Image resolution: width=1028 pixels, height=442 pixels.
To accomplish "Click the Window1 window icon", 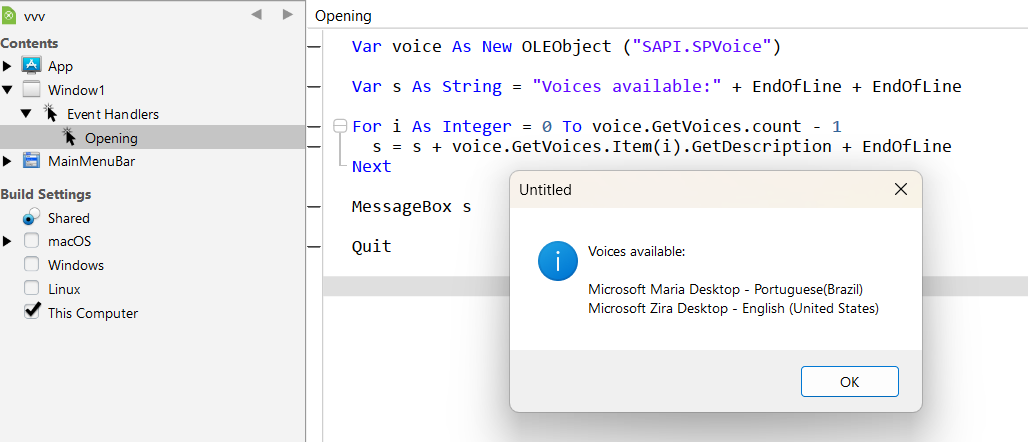I will pos(31,90).
